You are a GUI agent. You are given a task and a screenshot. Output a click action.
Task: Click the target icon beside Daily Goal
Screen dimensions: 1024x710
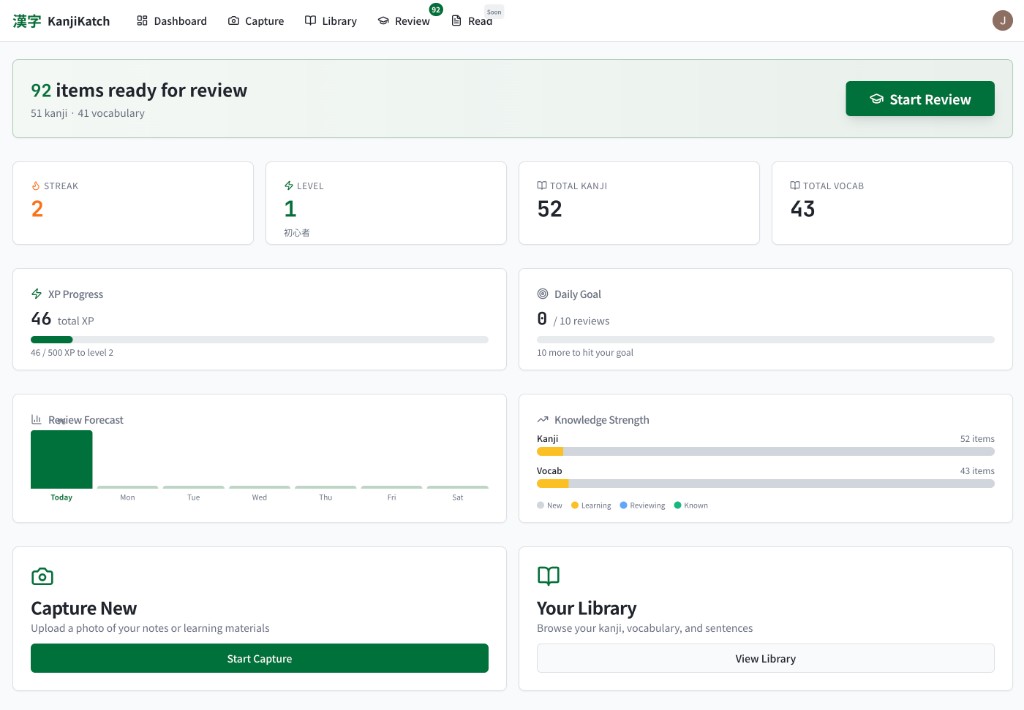tap(541, 294)
